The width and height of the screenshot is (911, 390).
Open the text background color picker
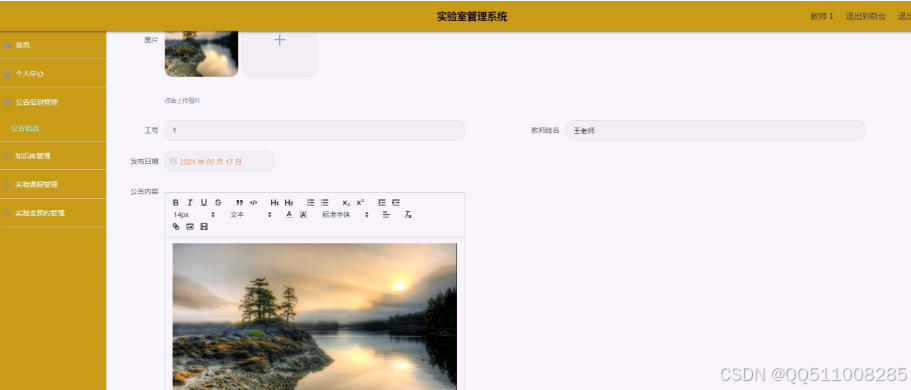click(x=303, y=214)
